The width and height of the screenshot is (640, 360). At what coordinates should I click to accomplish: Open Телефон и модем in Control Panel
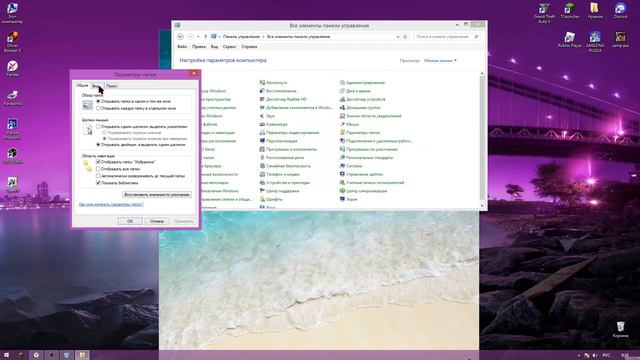(x=280, y=174)
